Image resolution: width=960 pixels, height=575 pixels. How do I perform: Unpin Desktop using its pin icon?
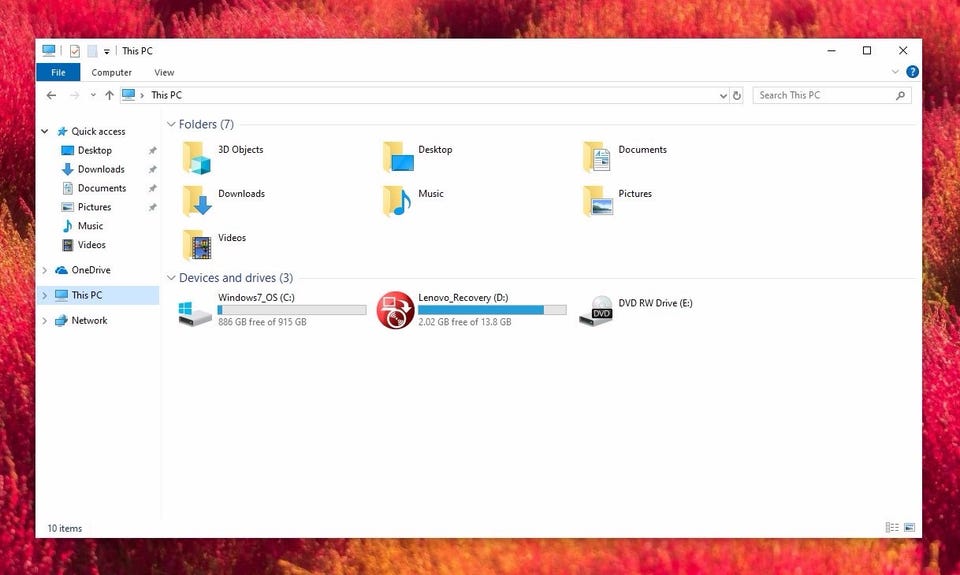coord(152,150)
